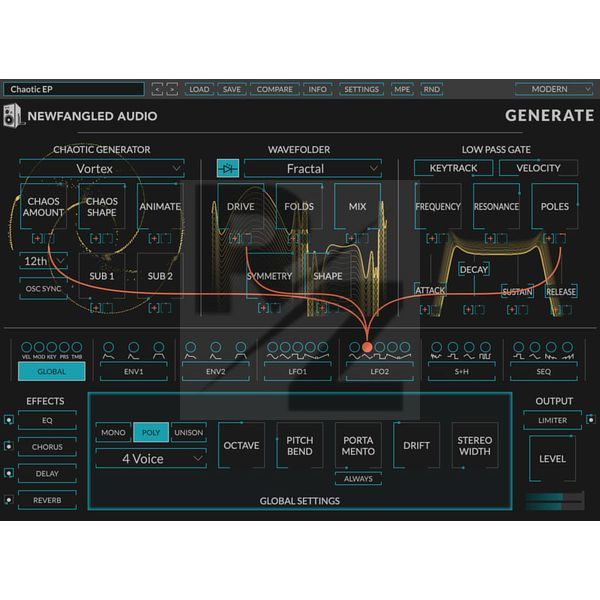Screen dimensions: 600x600
Task: Pick the leftmost ENV1 envelope source circle
Action: pos(109,347)
